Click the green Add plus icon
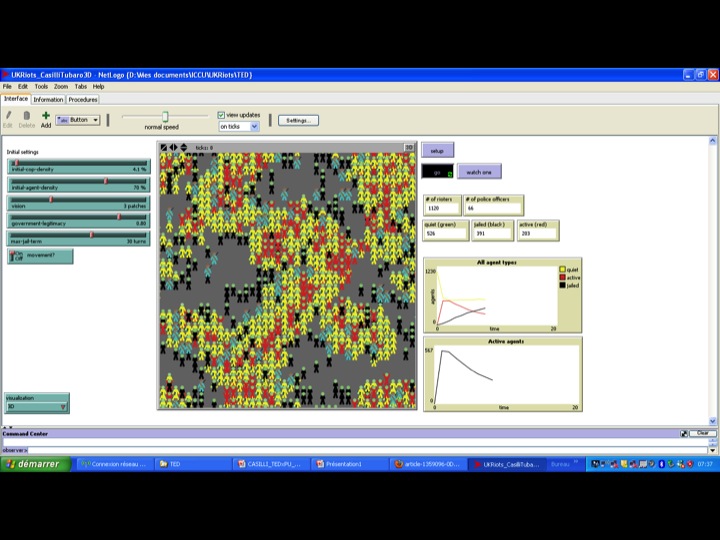The height and width of the screenshot is (540, 720). point(45,116)
